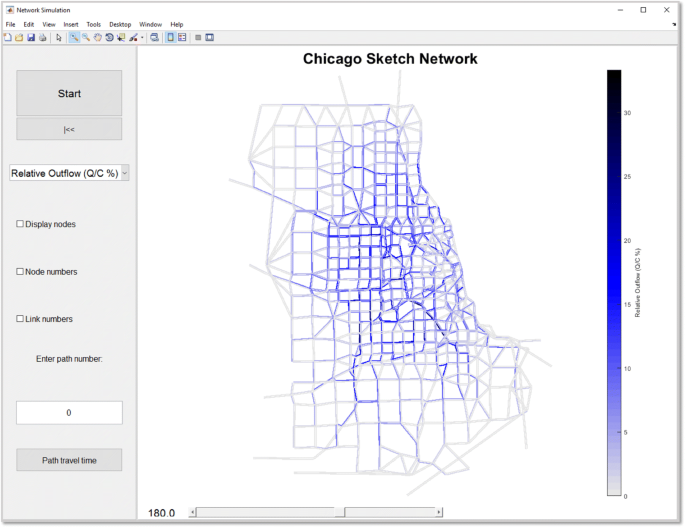685x527 pixels.
Task: Click the Enter path number label
Action: pos(69,359)
